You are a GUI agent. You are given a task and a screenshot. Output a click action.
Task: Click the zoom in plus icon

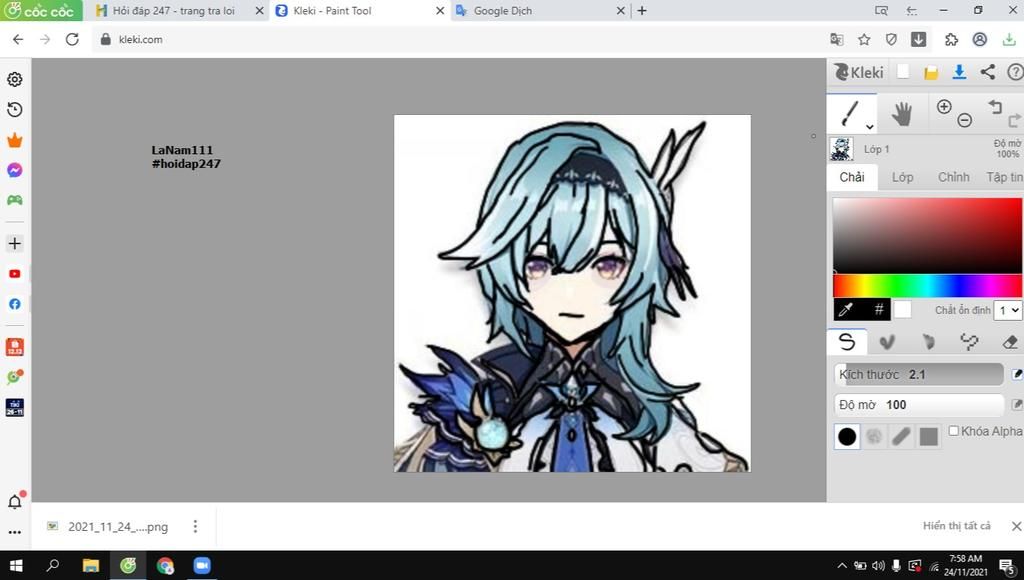pos(944,107)
